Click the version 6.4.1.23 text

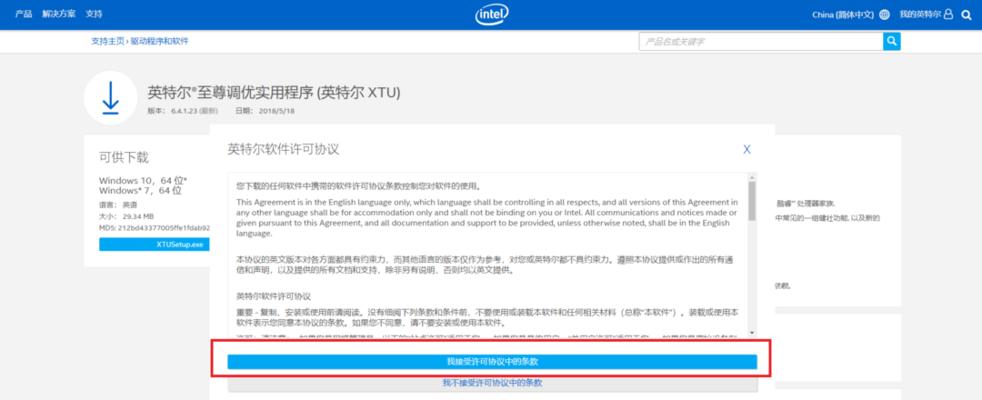(182, 111)
